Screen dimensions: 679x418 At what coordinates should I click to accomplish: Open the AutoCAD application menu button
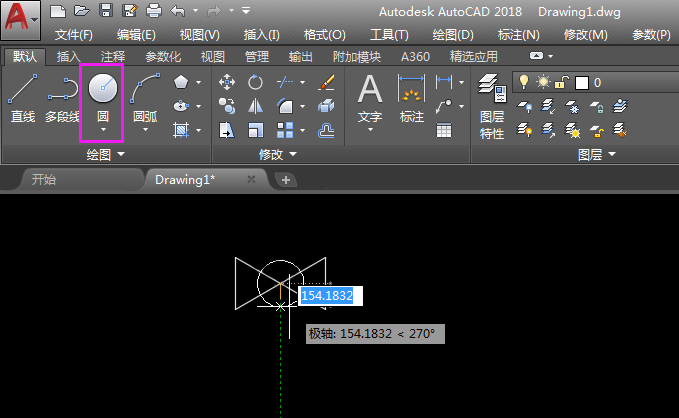pyautogui.click(x=20, y=19)
